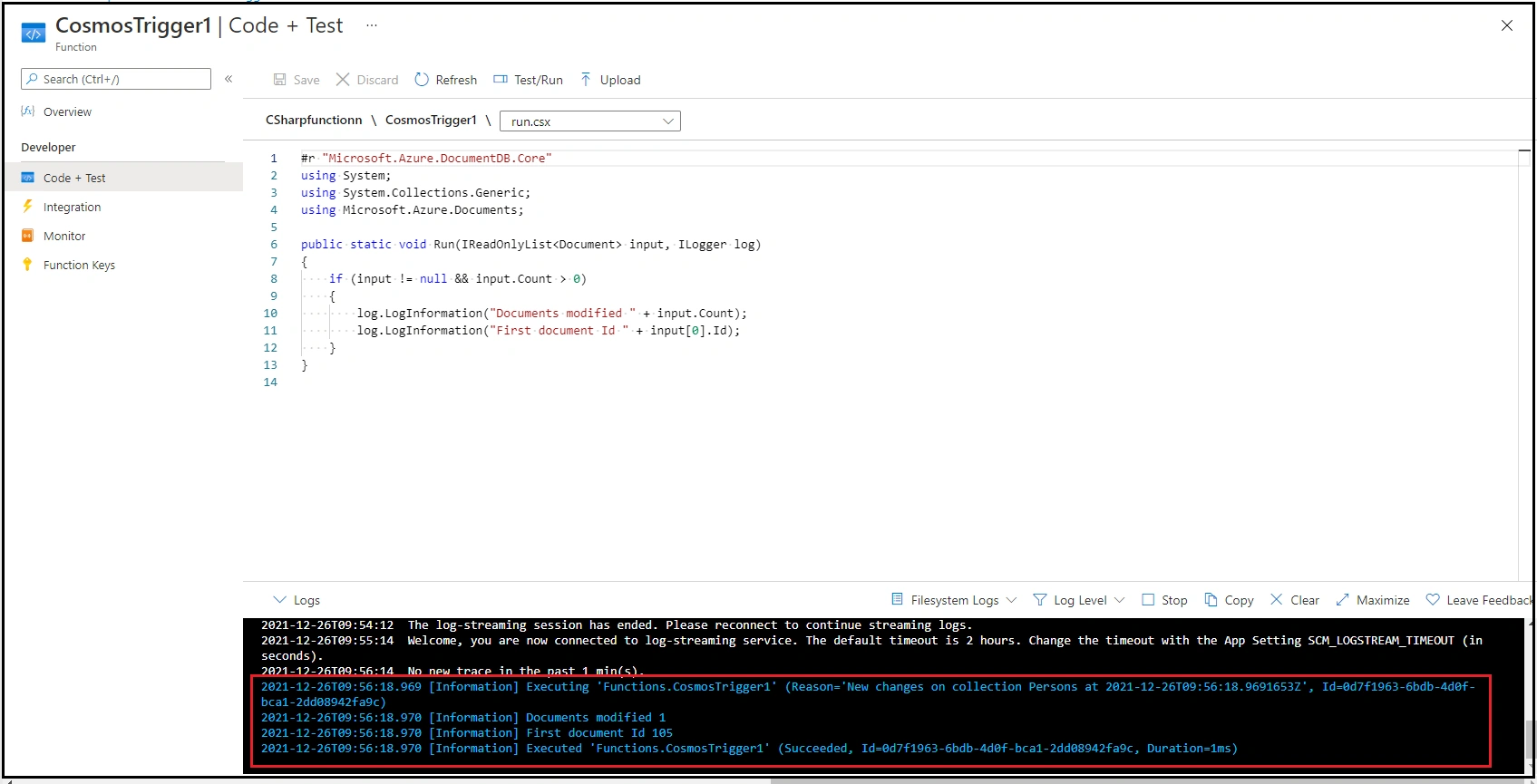Click the Save button label
This screenshot has height=784, width=1537.
click(x=306, y=80)
